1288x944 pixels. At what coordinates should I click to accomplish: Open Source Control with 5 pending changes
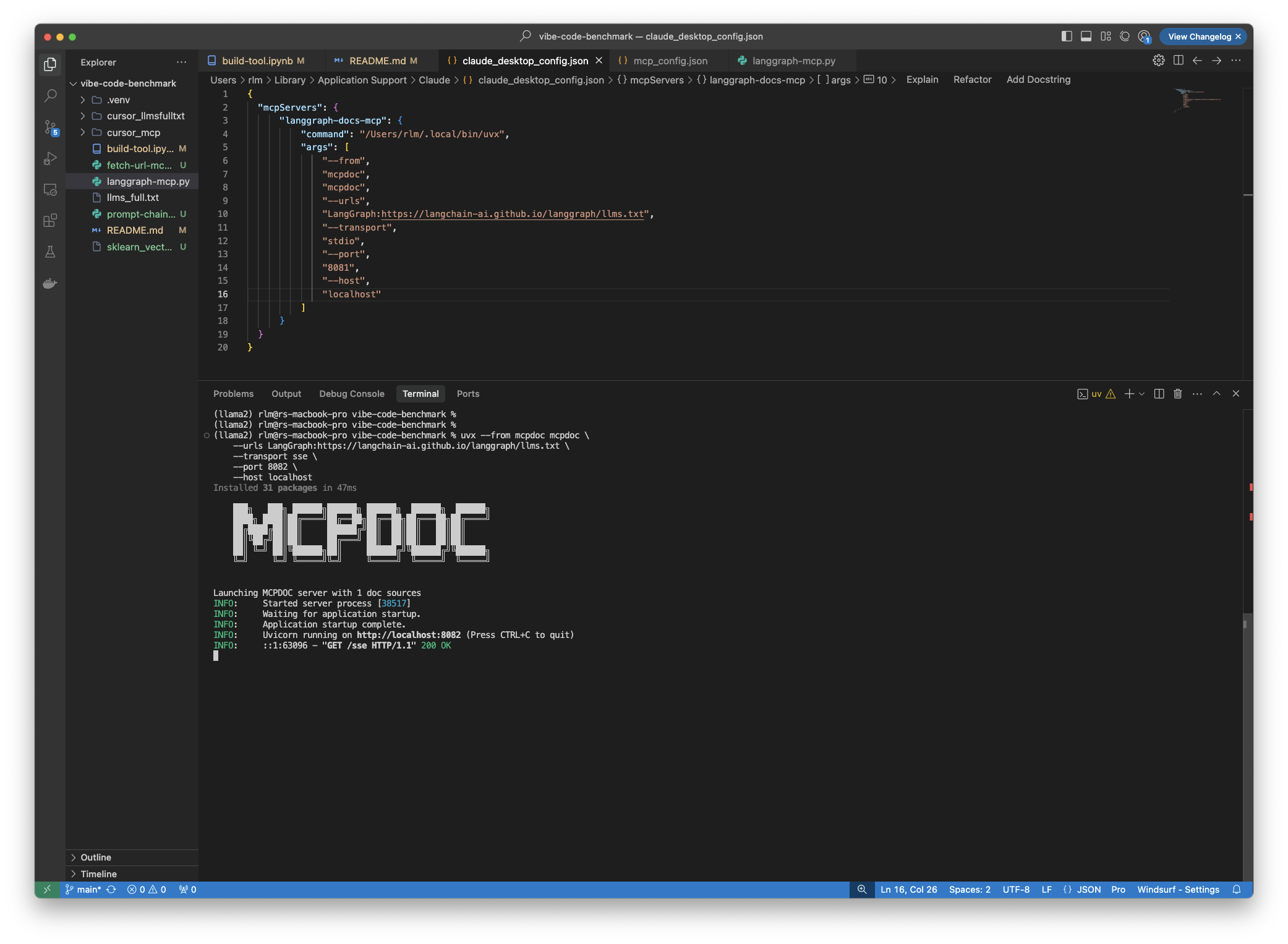(x=50, y=127)
